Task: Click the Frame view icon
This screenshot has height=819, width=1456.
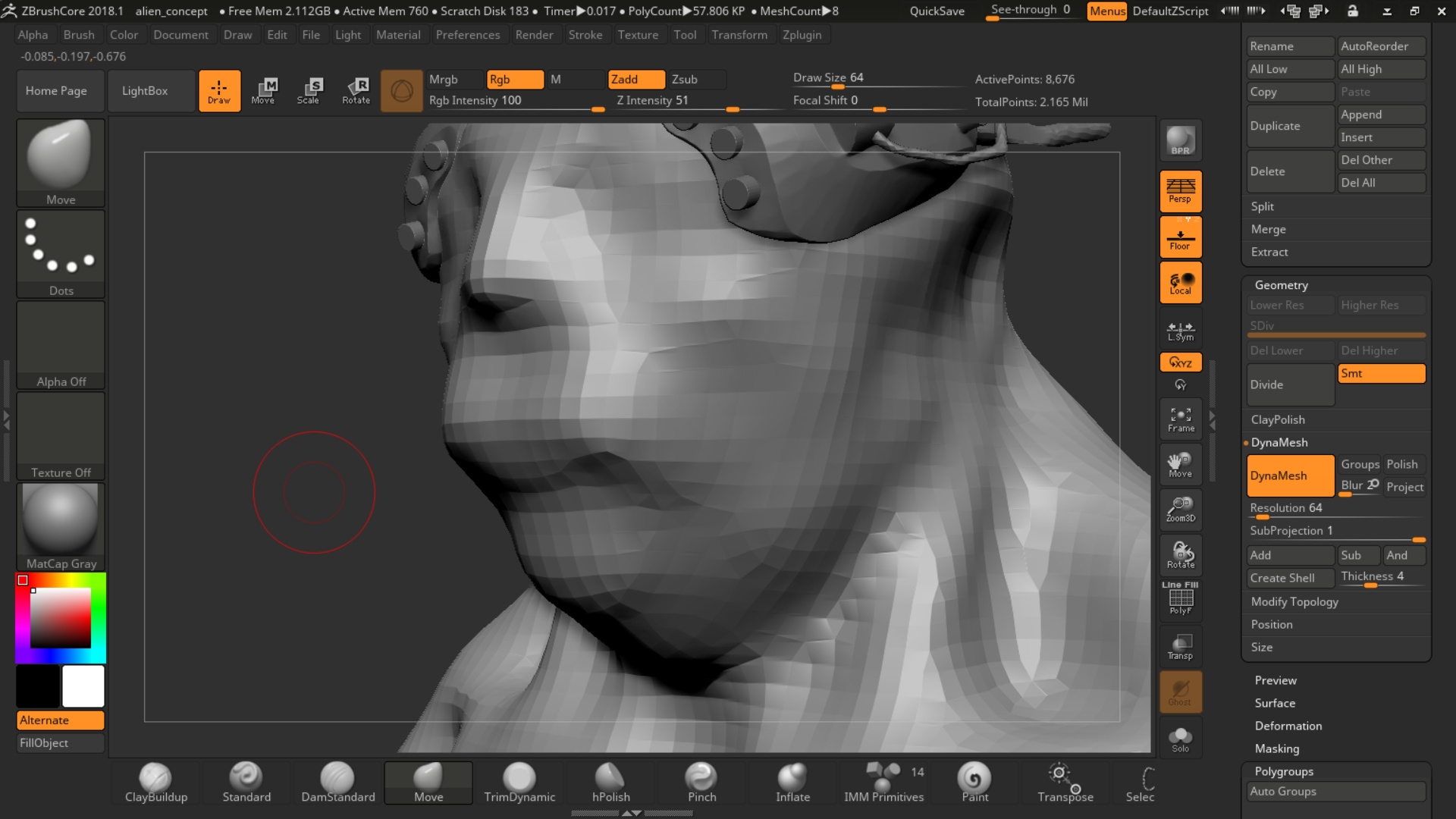Action: [1181, 419]
